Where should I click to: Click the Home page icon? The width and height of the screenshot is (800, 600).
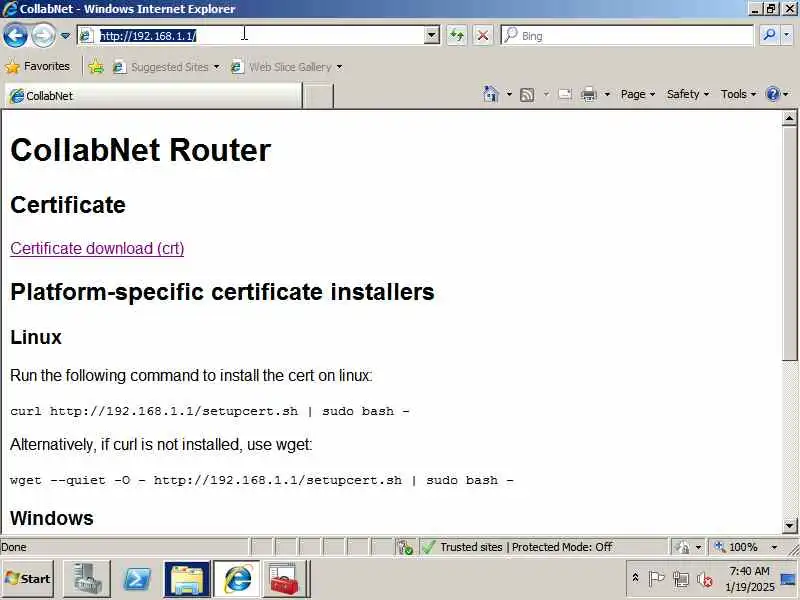tap(490, 94)
